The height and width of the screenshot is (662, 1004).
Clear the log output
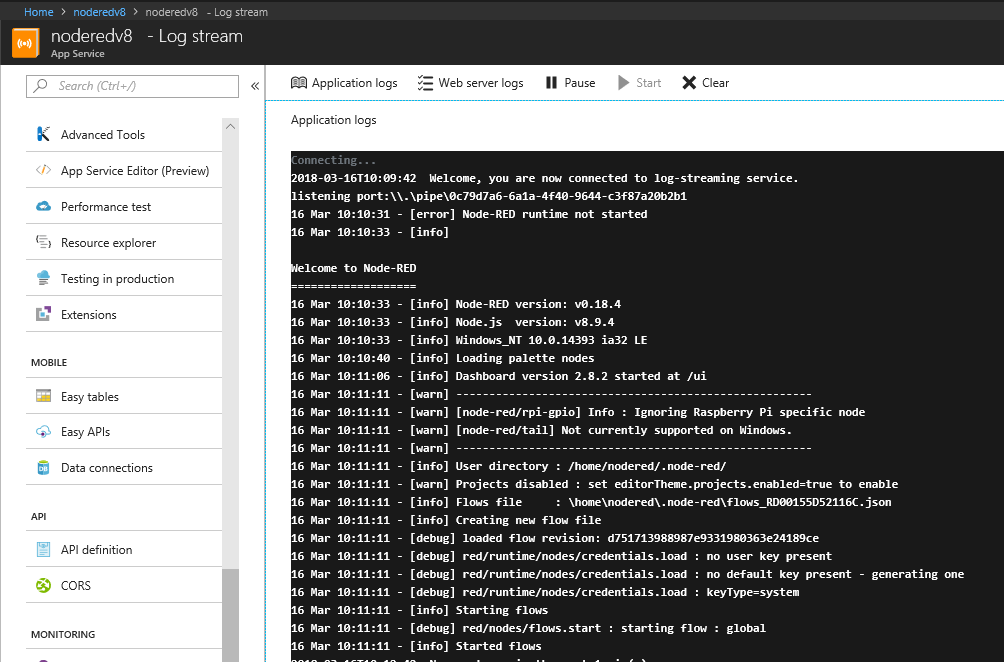tap(706, 83)
